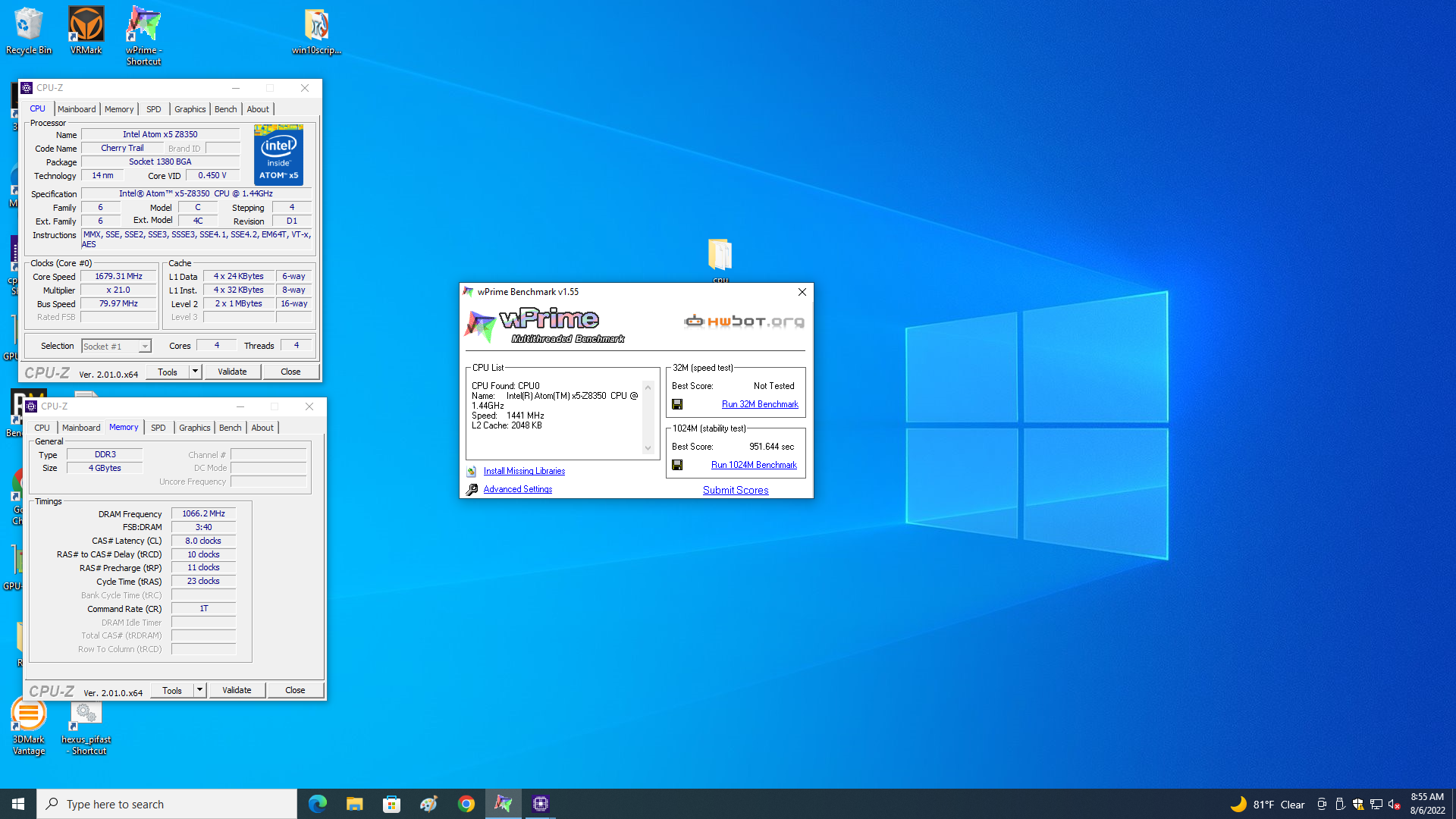This screenshot has width=1456, height=819.
Task: Open About tab in top CPU-Z window
Action: (x=258, y=109)
